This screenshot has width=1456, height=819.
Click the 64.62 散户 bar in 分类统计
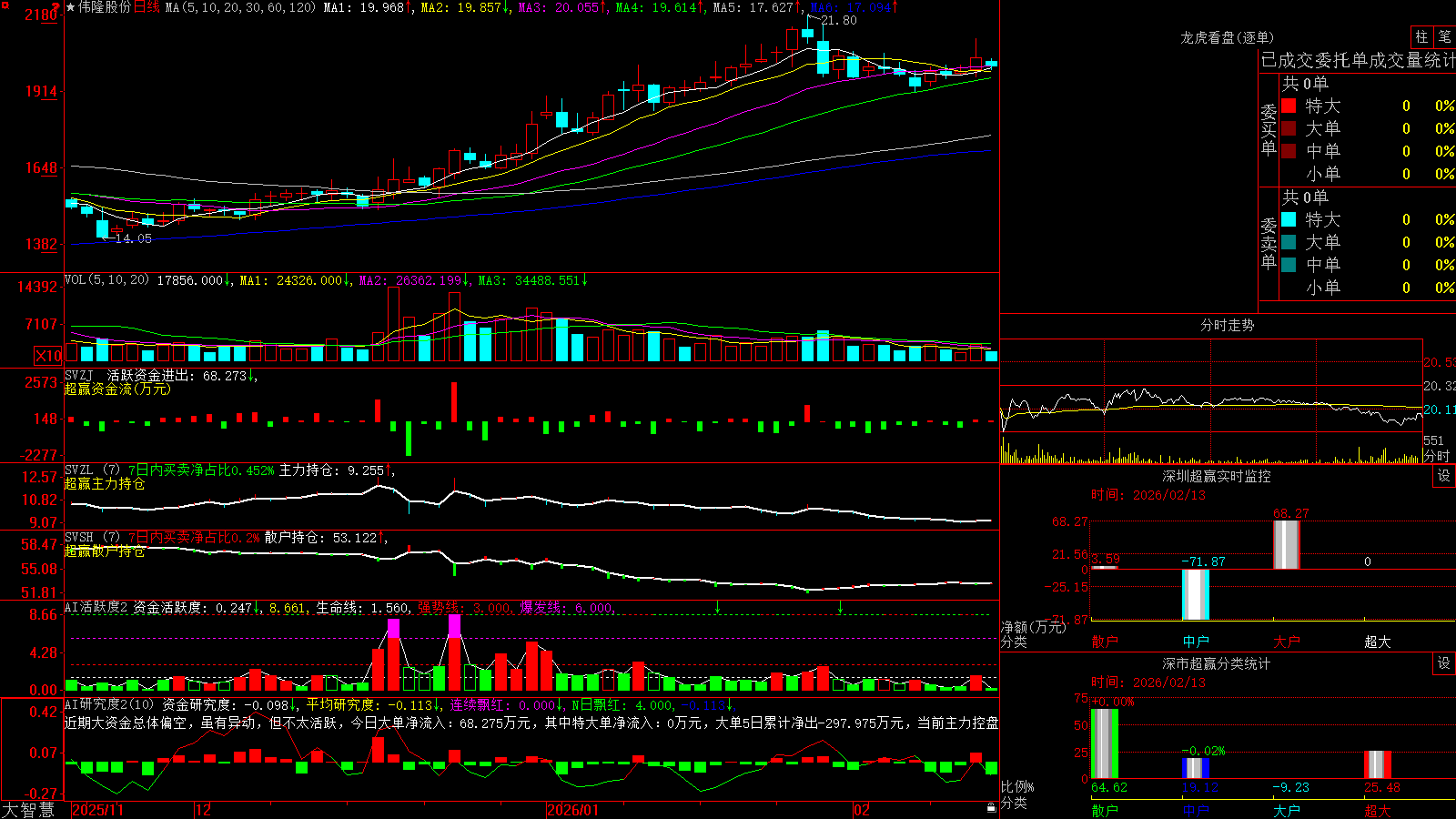tap(1105, 743)
